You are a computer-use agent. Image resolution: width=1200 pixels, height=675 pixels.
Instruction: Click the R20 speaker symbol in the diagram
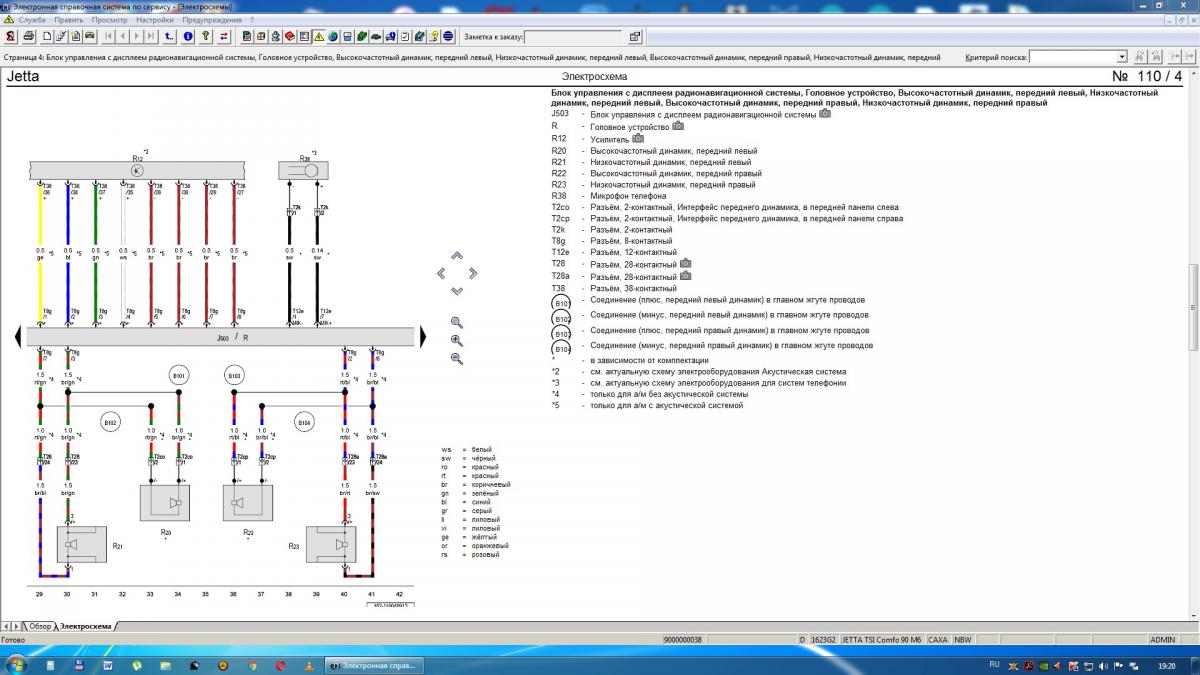tap(164, 502)
